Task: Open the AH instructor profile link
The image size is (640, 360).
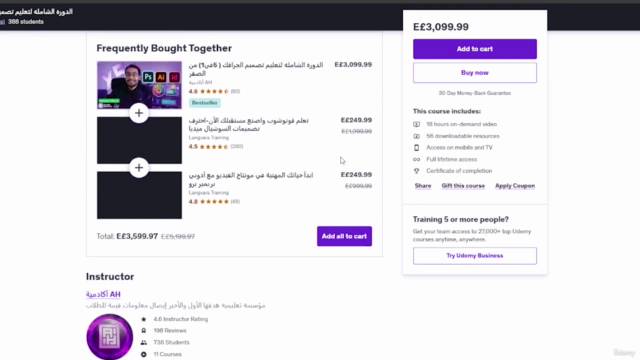Action: [x=103, y=294]
